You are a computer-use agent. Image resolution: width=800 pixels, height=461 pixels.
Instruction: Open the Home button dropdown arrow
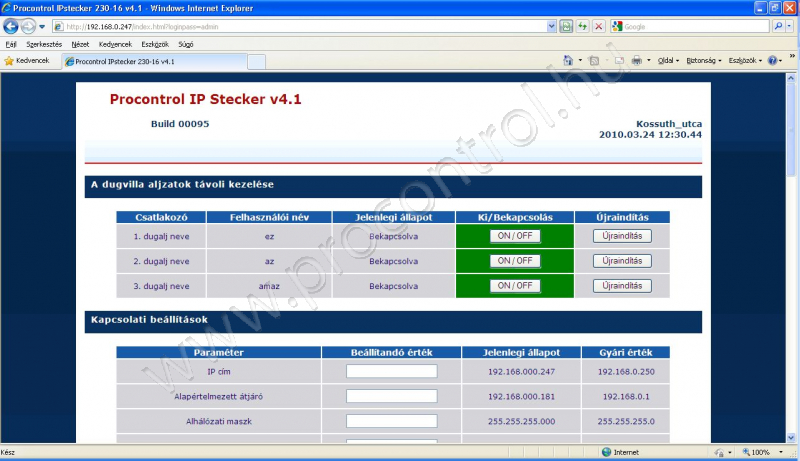point(580,60)
